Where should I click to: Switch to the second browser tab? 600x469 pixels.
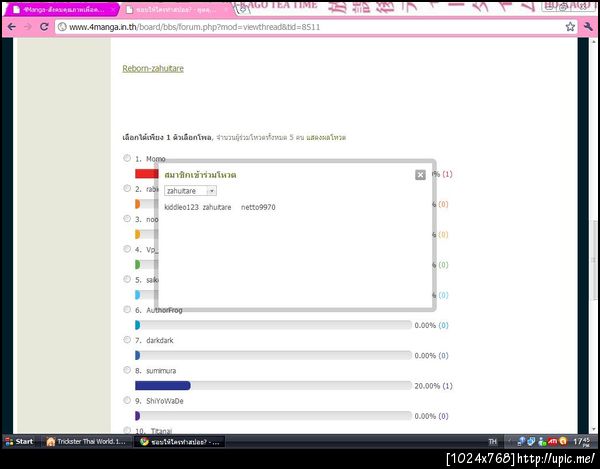pyautogui.click(x=174, y=10)
